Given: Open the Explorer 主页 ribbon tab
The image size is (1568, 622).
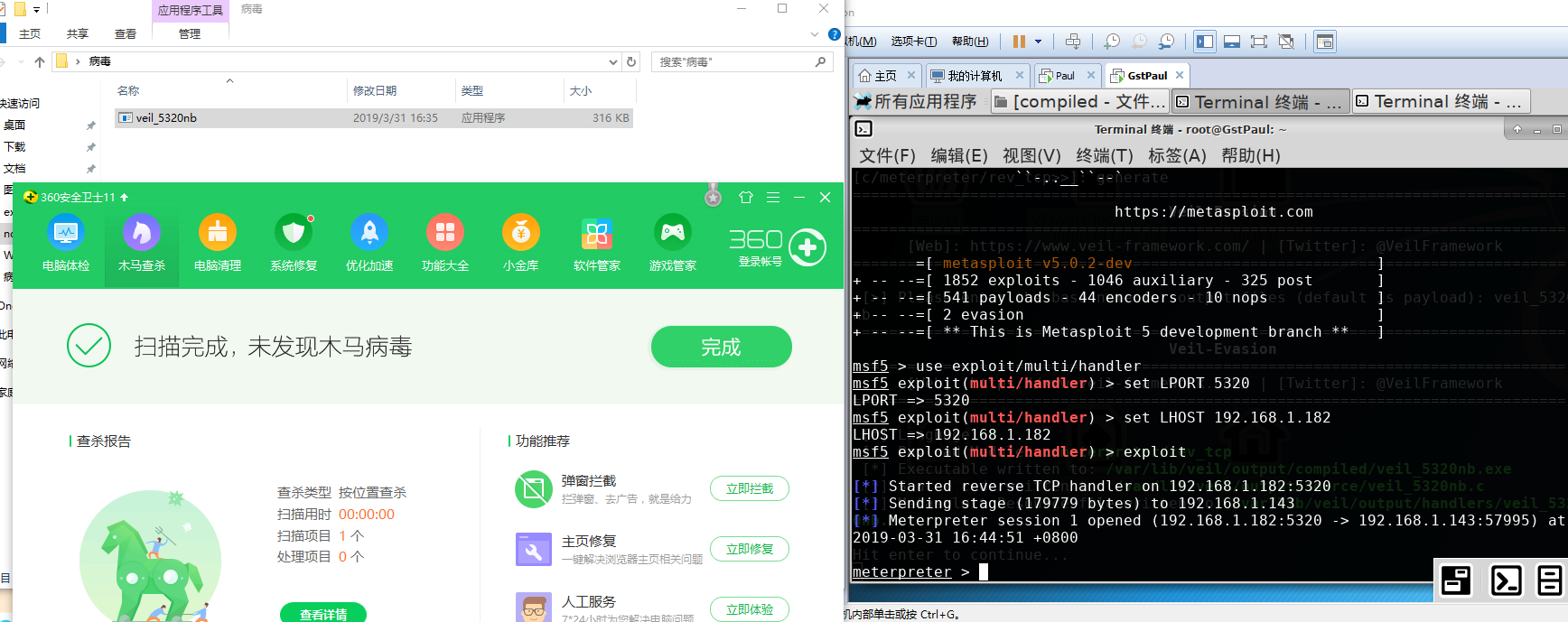Looking at the screenshot, I should (x=30, y=33).
